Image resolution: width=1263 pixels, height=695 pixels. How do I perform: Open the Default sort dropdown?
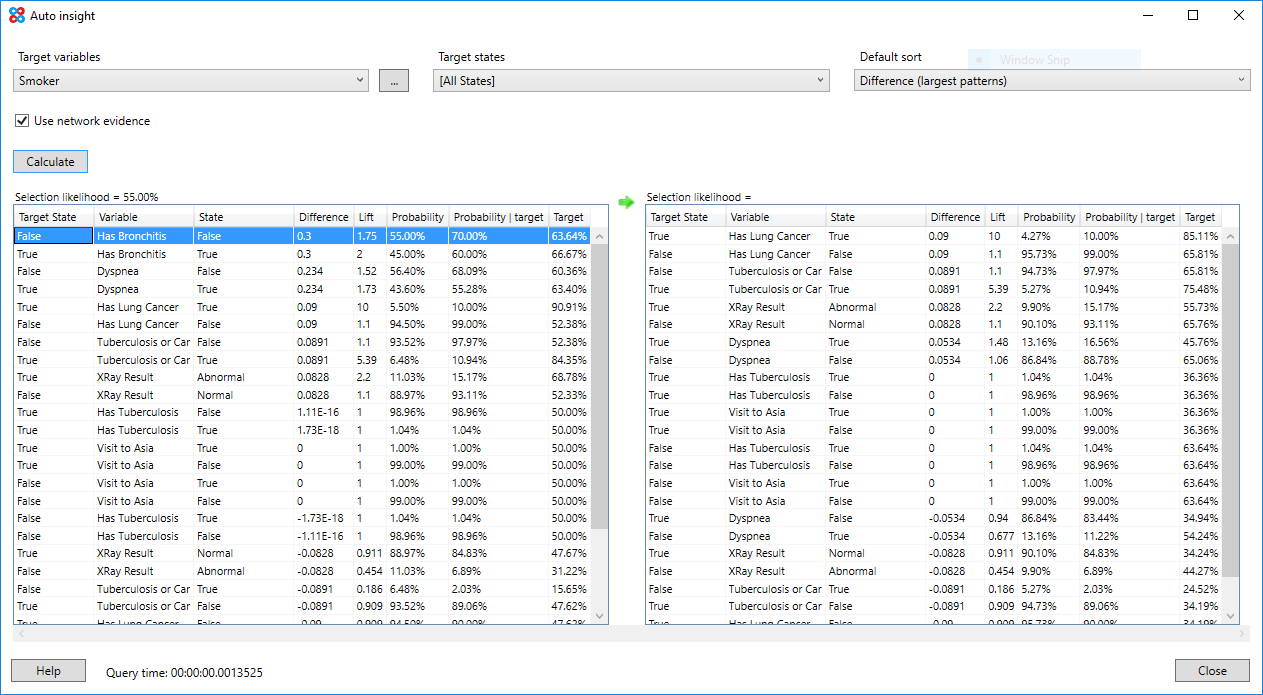[1052, 81]
